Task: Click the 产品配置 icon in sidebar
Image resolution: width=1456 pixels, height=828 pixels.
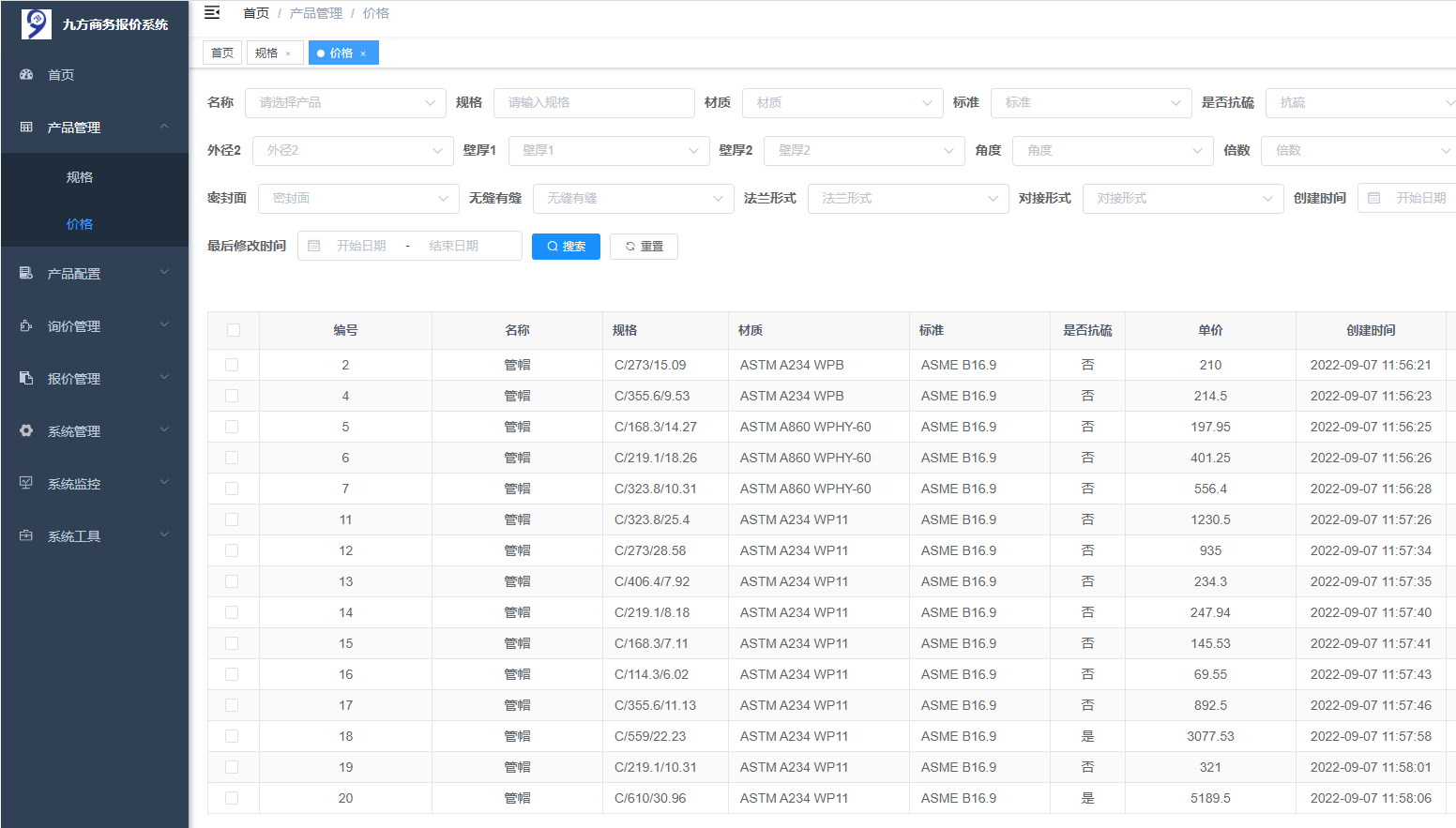Action: coord(26,273)
